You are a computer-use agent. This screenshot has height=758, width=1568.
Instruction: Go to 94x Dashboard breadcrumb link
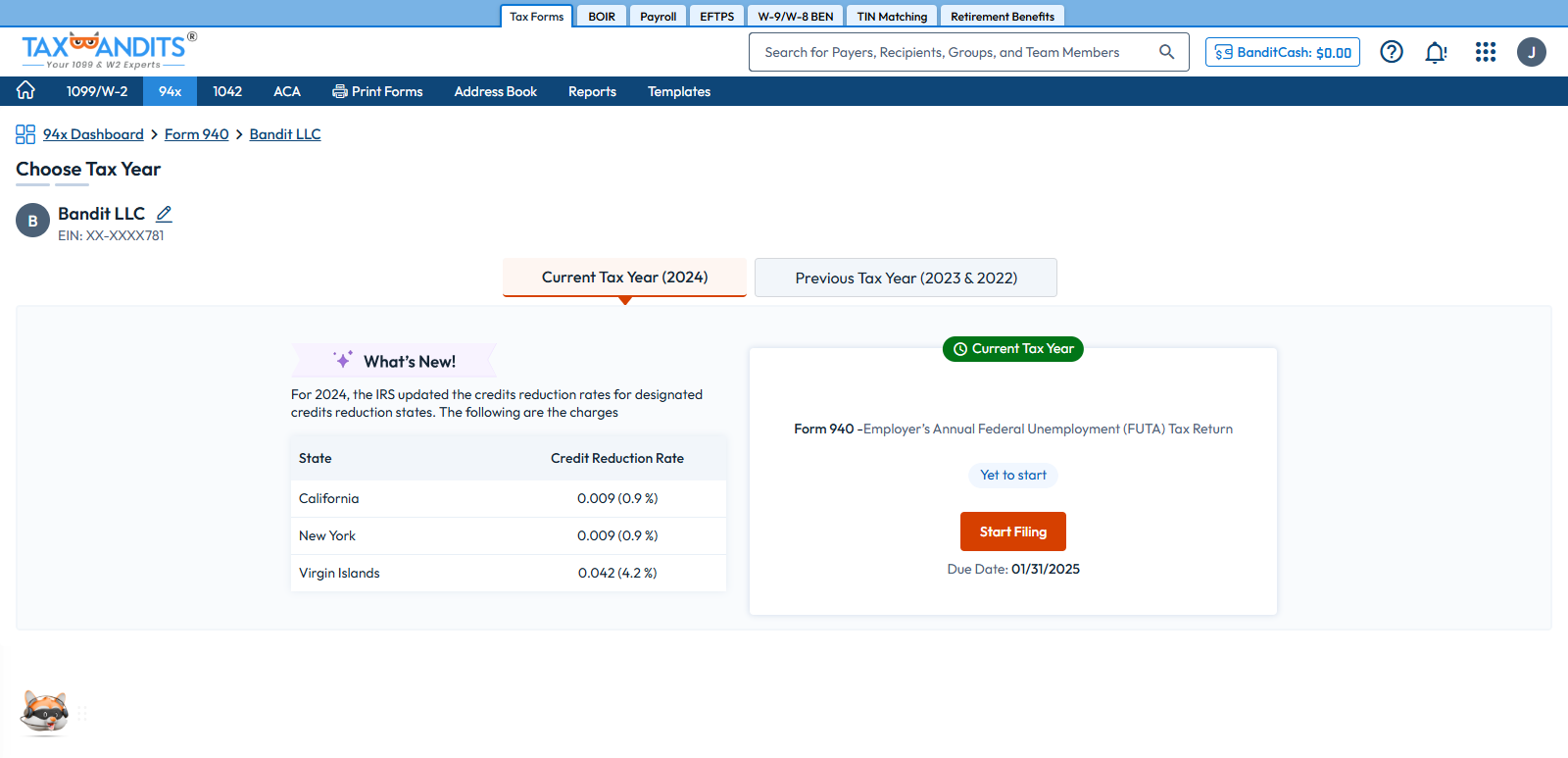[x=93, y=134]
